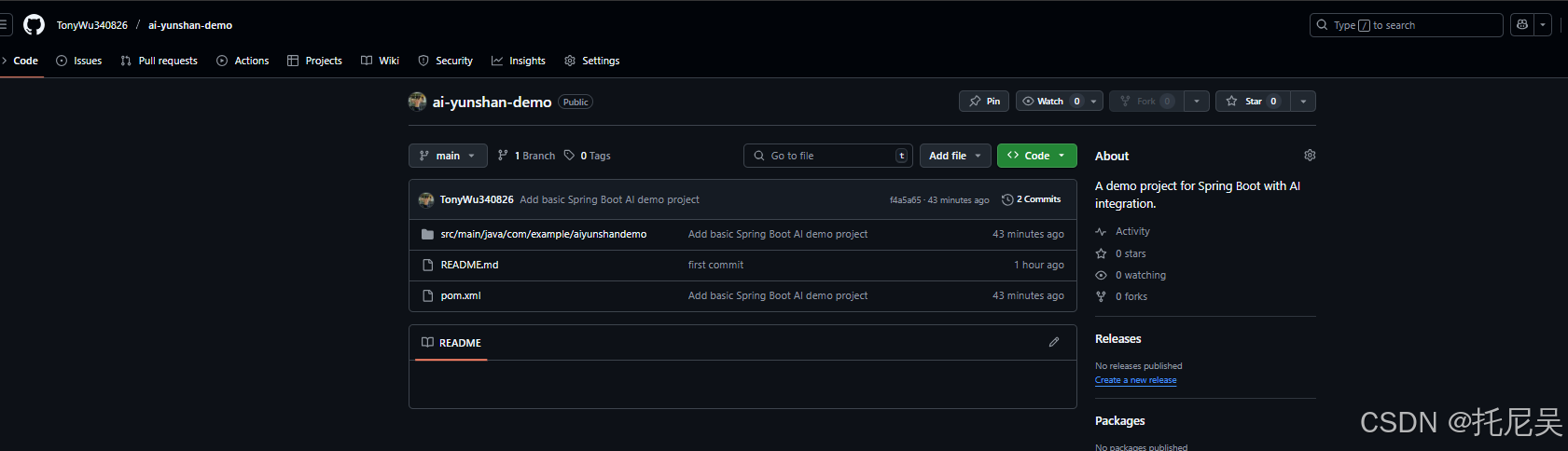Click the repository owner avatar beside title
The image size is (1568, 451).
417,102
